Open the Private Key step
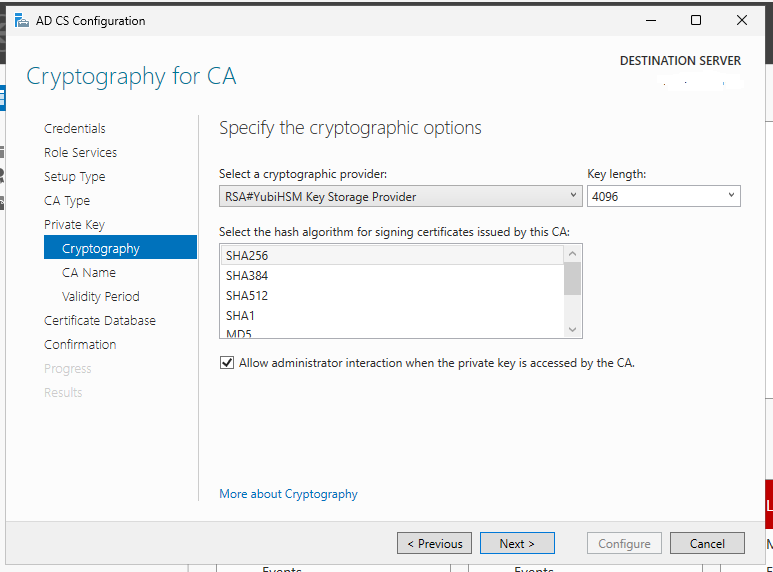This screenshot has height=572, width=773. click(74, 225)
